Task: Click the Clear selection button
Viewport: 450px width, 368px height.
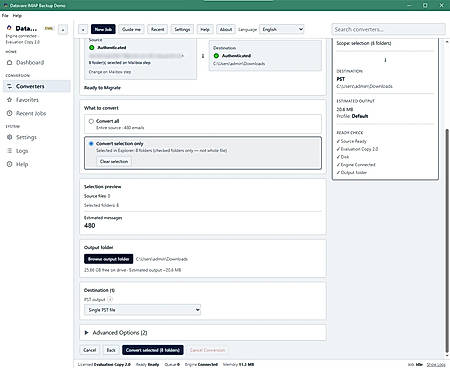Action: (114, 161)
